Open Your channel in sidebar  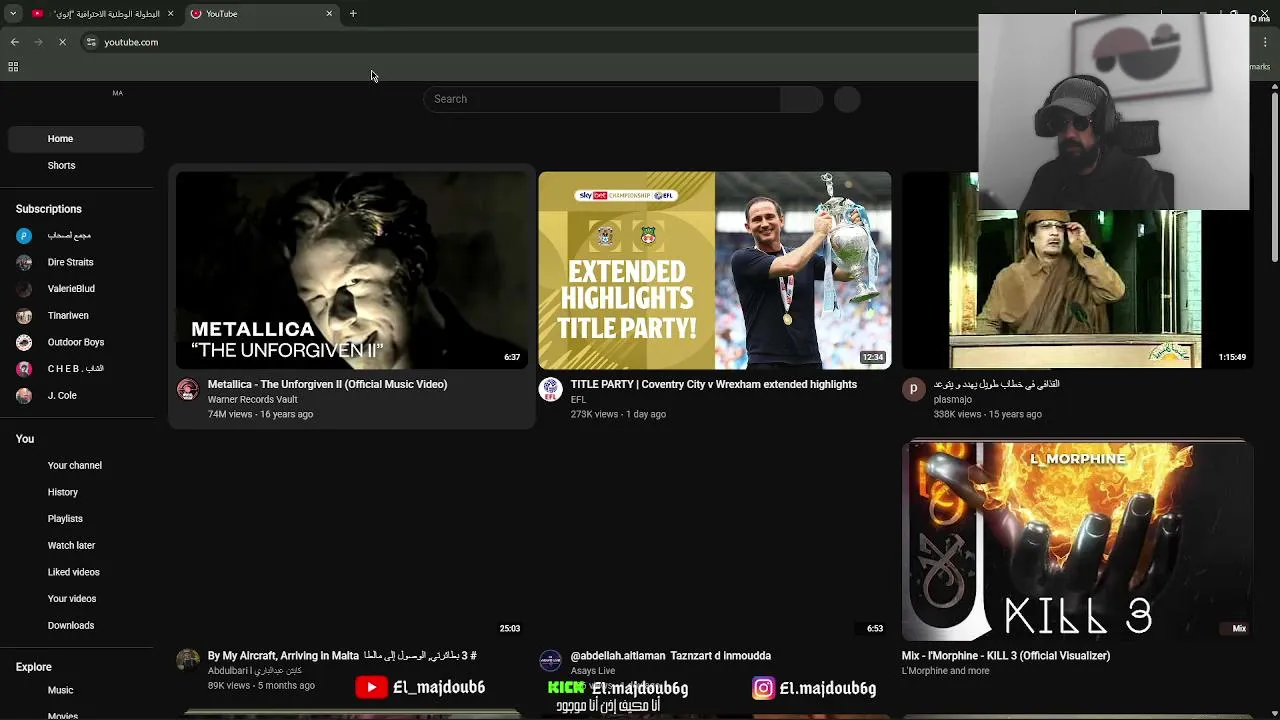(x=76, y=466)
